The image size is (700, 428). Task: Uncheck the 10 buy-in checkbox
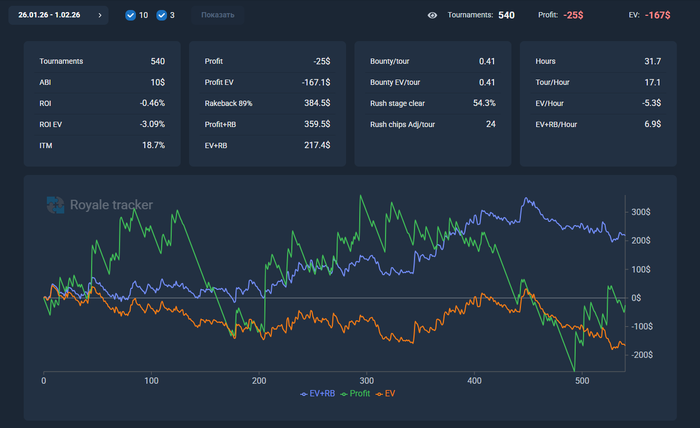coord(131,15)
